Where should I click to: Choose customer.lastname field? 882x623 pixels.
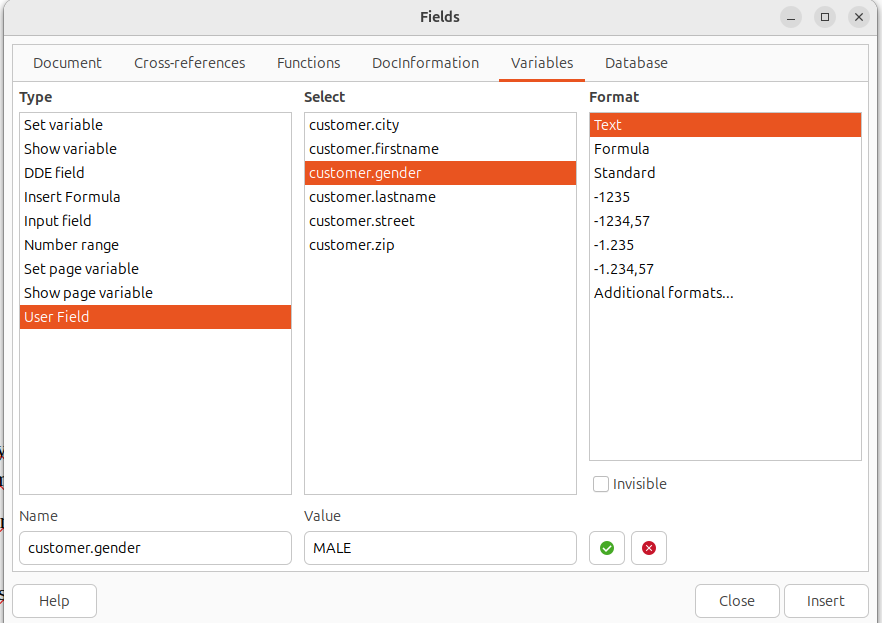click(372, 197)
